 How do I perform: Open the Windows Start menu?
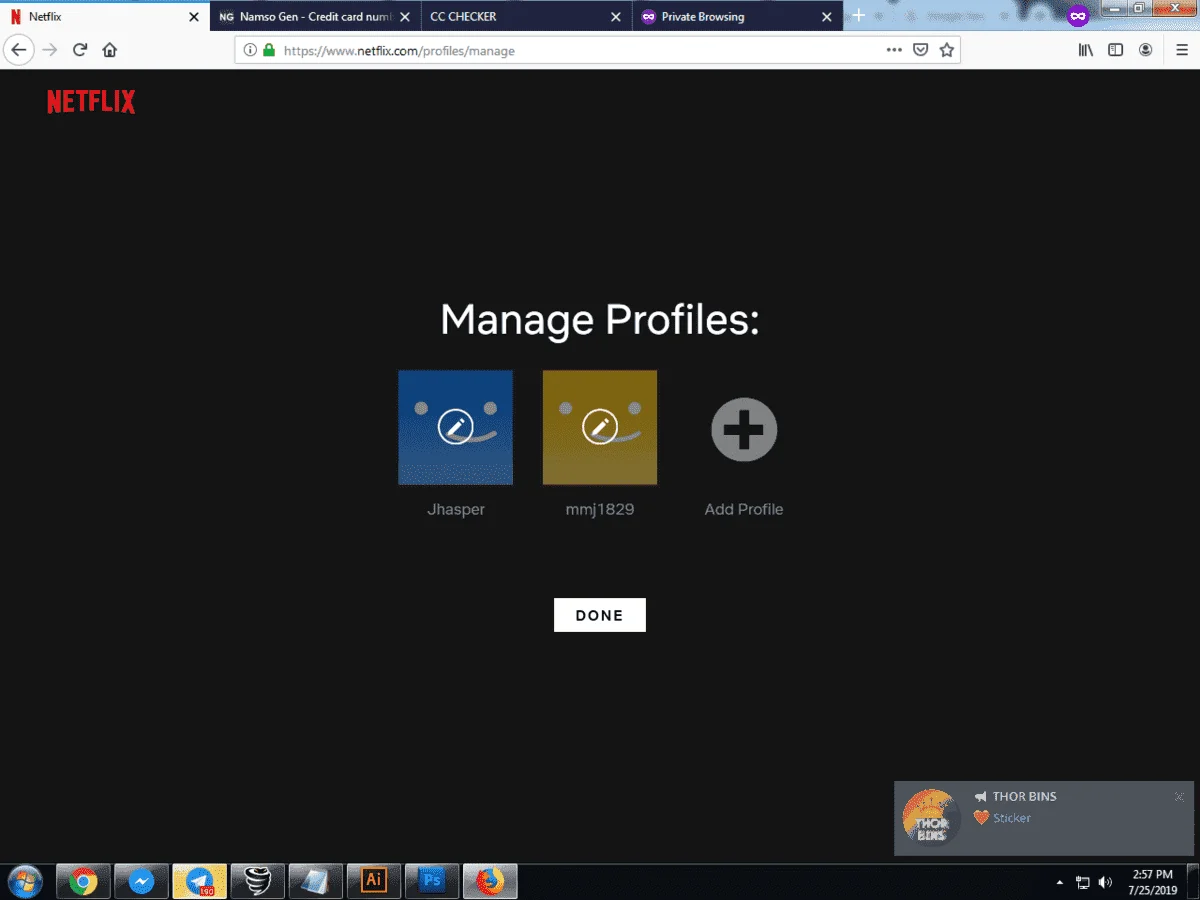click(24, 882)
